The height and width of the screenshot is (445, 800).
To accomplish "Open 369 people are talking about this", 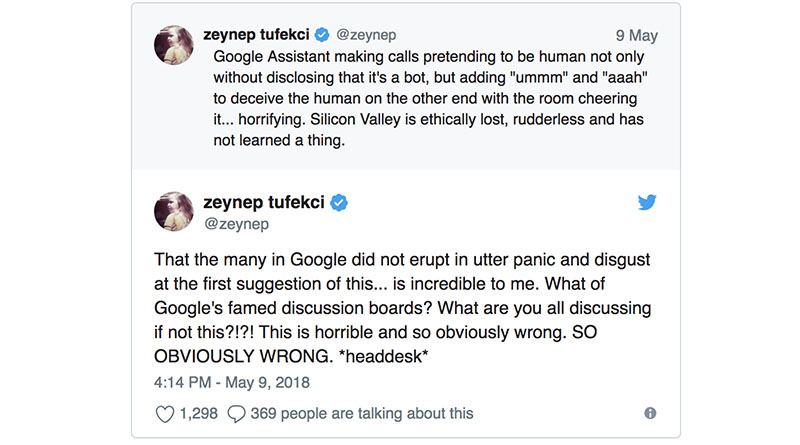I will (362, 413).
